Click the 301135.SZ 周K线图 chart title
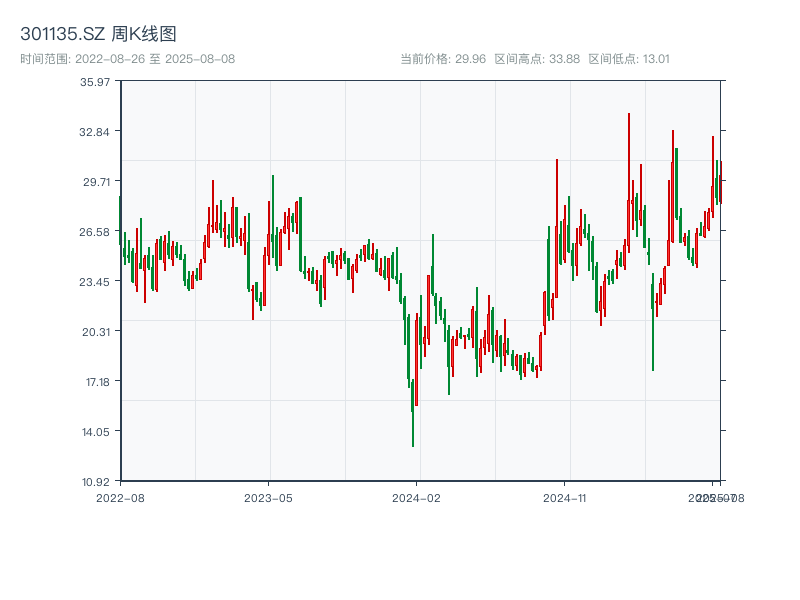Viewport: 800px width, 600px height. pyautogui.click(x=98, y=34)
